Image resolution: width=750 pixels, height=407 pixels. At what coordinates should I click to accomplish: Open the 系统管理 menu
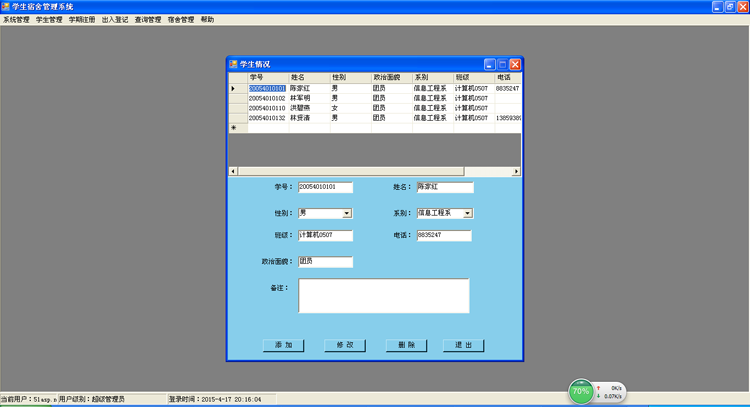[16, 20]
